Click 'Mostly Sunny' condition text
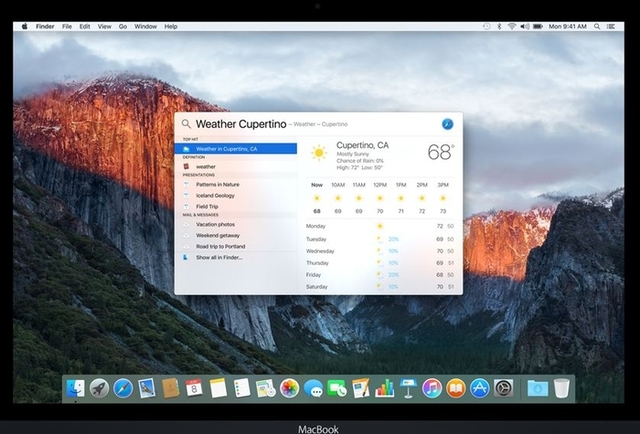 (x=353, y=154)
